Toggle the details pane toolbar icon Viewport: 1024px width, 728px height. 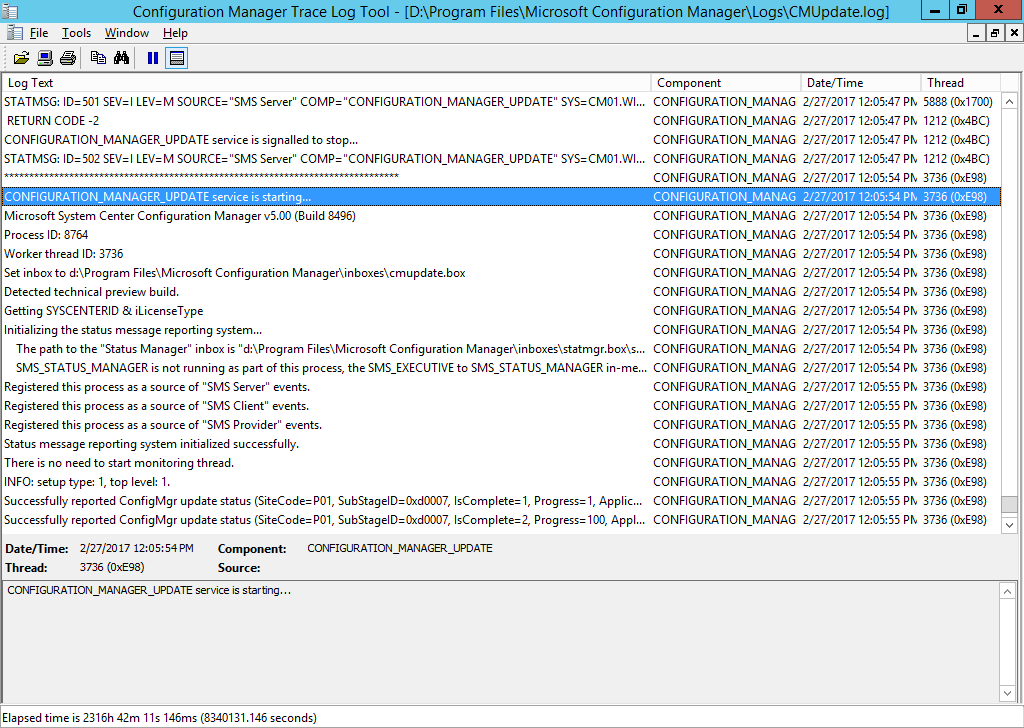pos(176,58)
